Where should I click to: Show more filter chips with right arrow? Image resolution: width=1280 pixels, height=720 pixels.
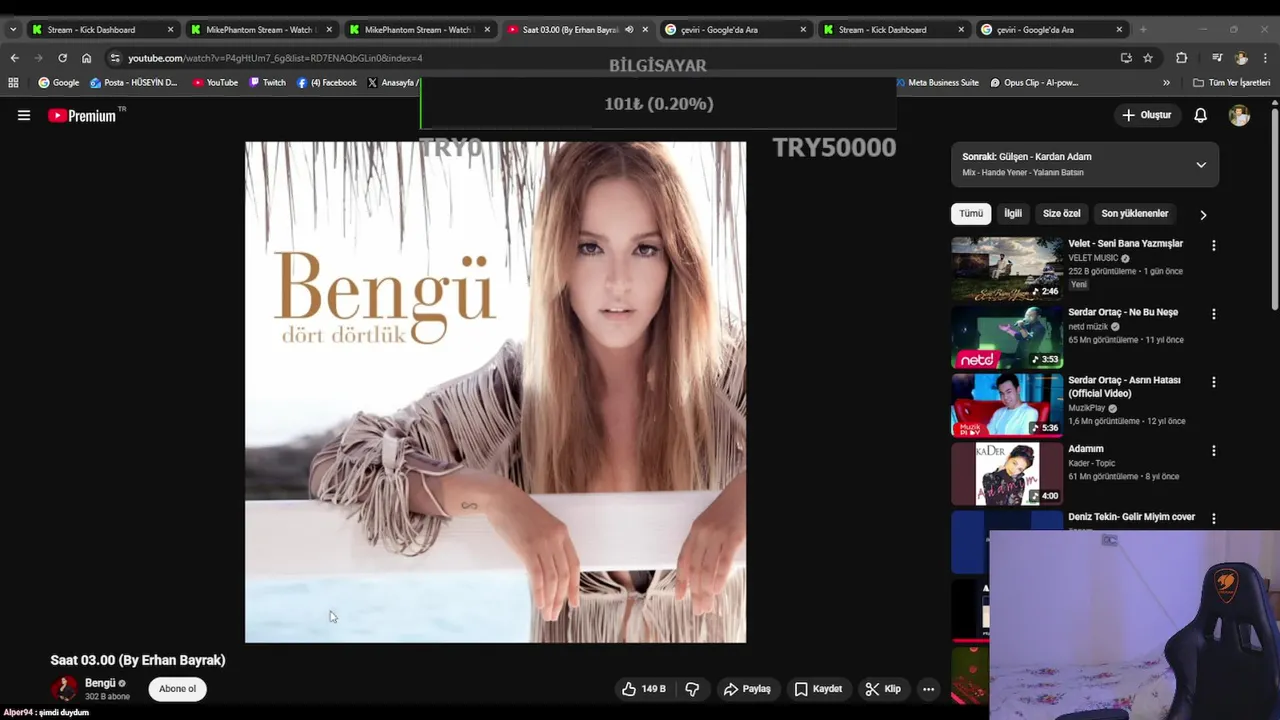(x=1203, y=214)
